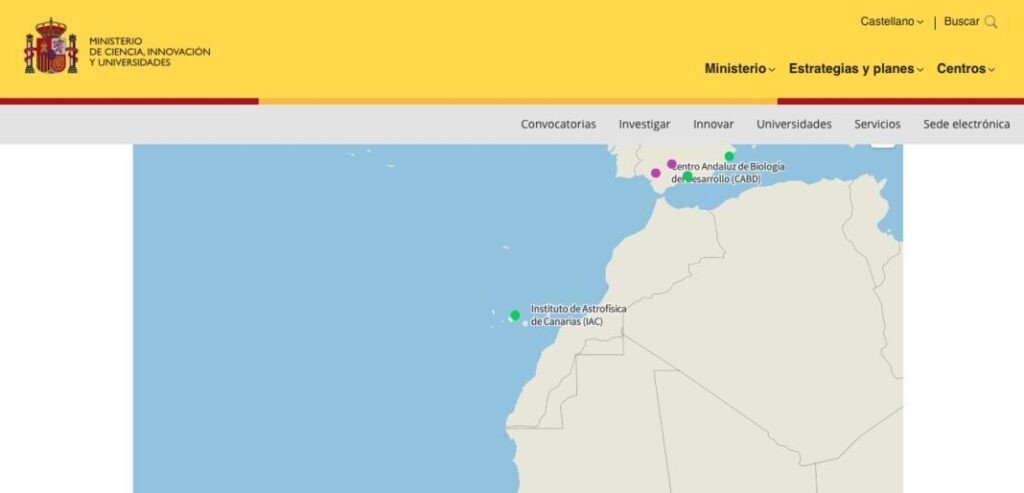Select the green marker for Instituto de Astrofísica de Canarias
Viewport: 1024px width, 493px height.
click(x=515, y=316)
